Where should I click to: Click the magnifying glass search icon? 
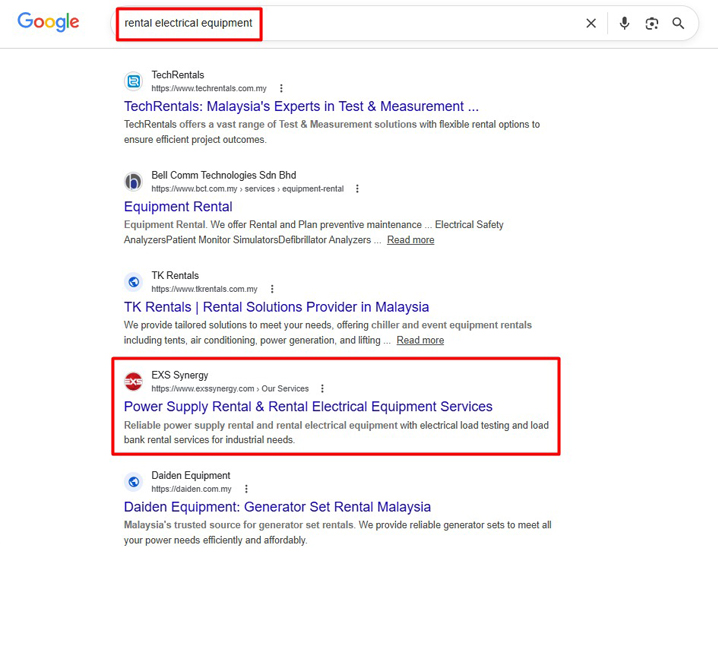click(678, 23)
